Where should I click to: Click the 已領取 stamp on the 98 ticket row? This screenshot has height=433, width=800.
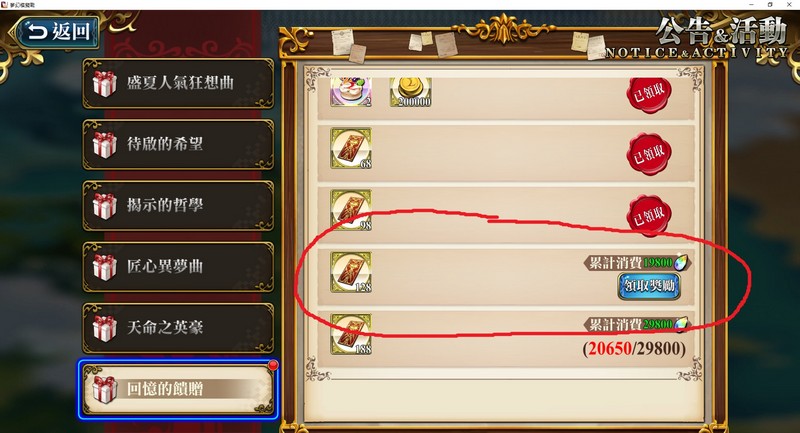[649, 215]
